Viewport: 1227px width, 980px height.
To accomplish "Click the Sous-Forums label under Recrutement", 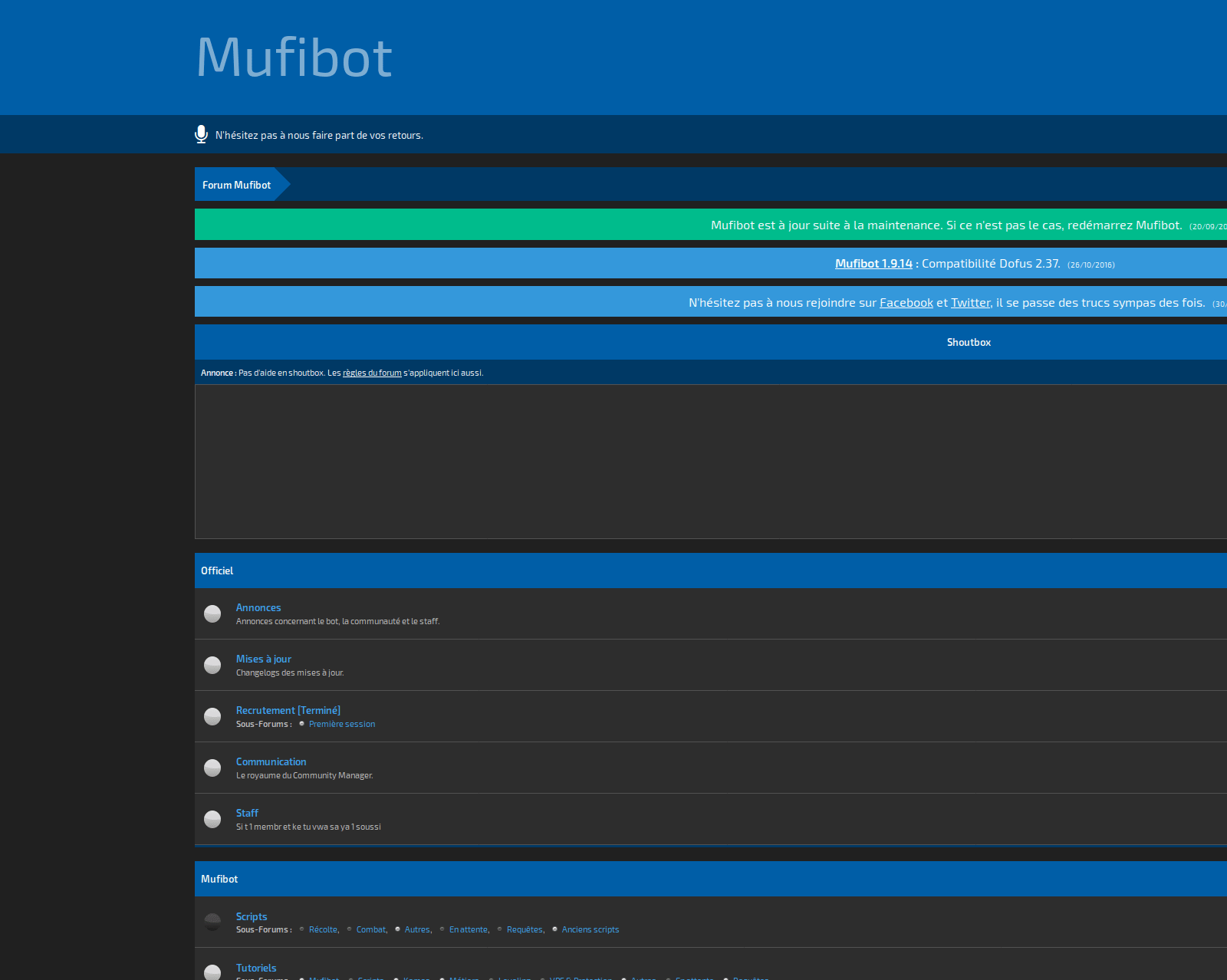I will click(264, 724).
